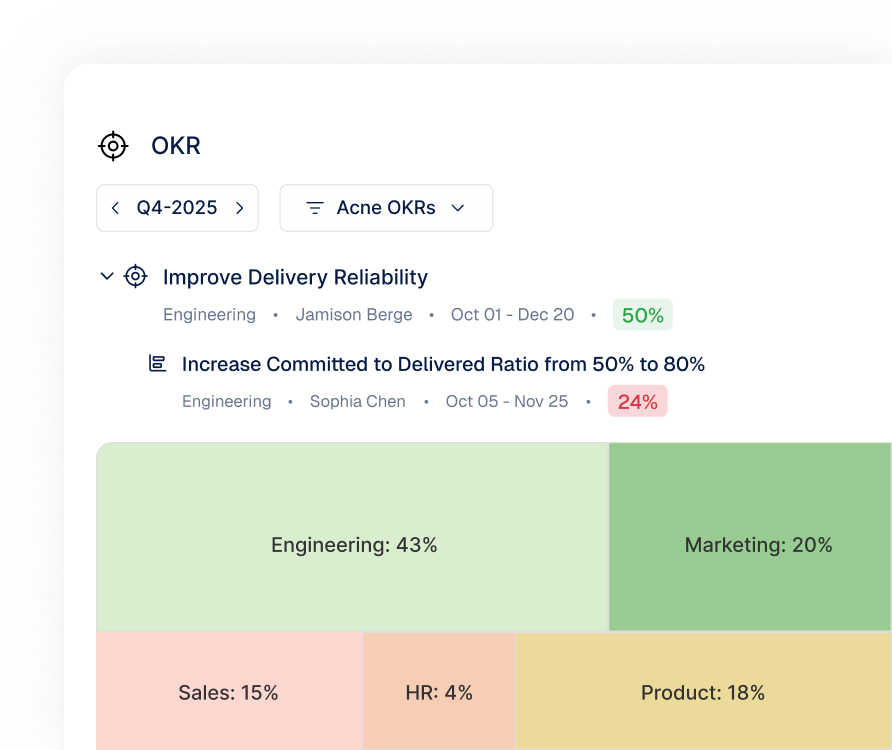Click the key result bar-chart icon
The width and height of the screenshot is (892, 750).
(158, 363)
